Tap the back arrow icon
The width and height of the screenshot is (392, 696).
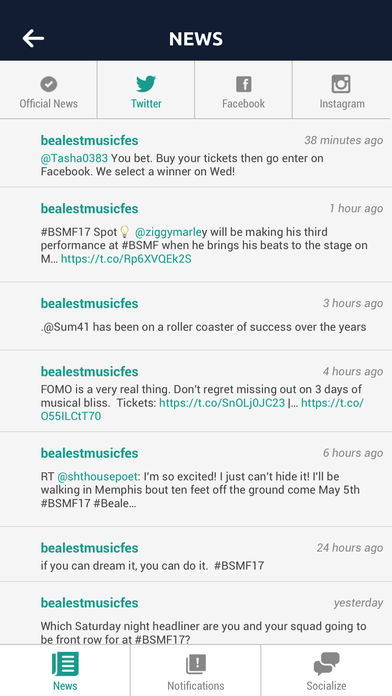(33, 39)
